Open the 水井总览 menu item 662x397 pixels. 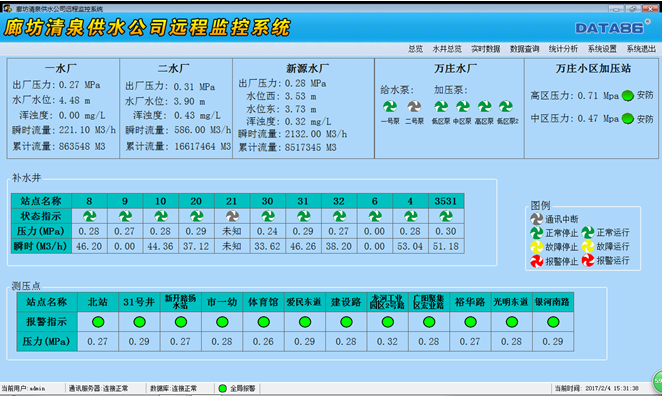coord(447,49)
